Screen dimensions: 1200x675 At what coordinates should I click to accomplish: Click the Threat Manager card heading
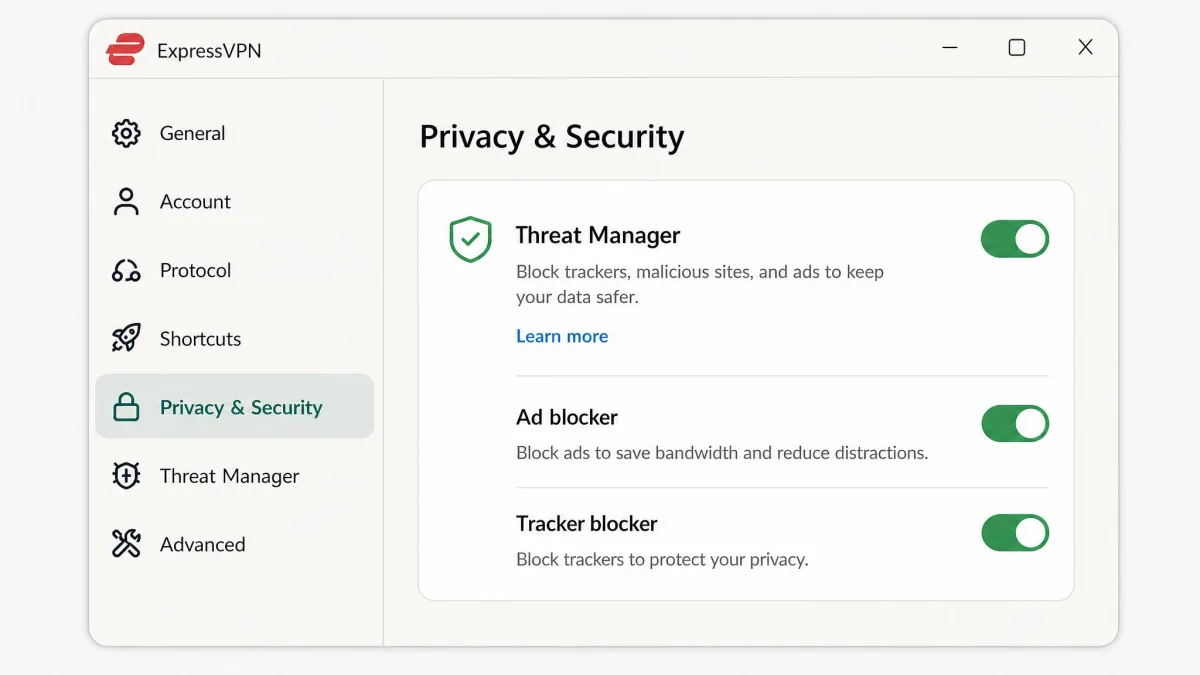598,235
